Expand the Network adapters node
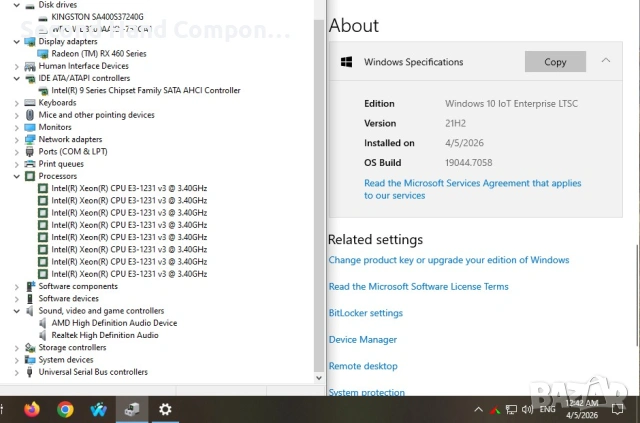Screen dimensions: 640x423 pos(17,139)
